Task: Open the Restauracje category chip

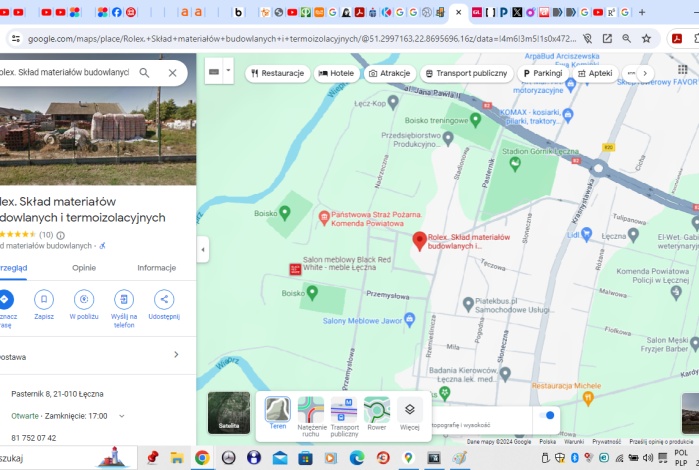Action: (x=277, y=73)
